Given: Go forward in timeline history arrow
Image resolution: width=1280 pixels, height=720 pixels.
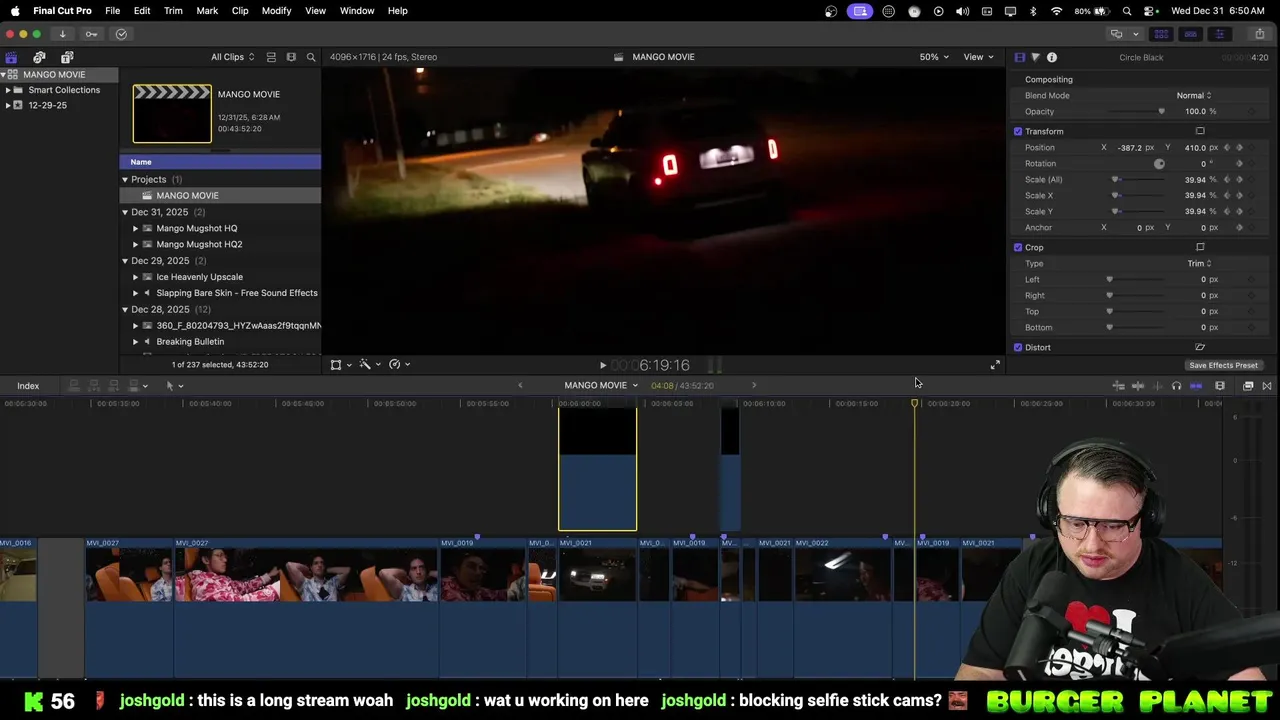Looking at the screenshot, I should click(754, 386).
